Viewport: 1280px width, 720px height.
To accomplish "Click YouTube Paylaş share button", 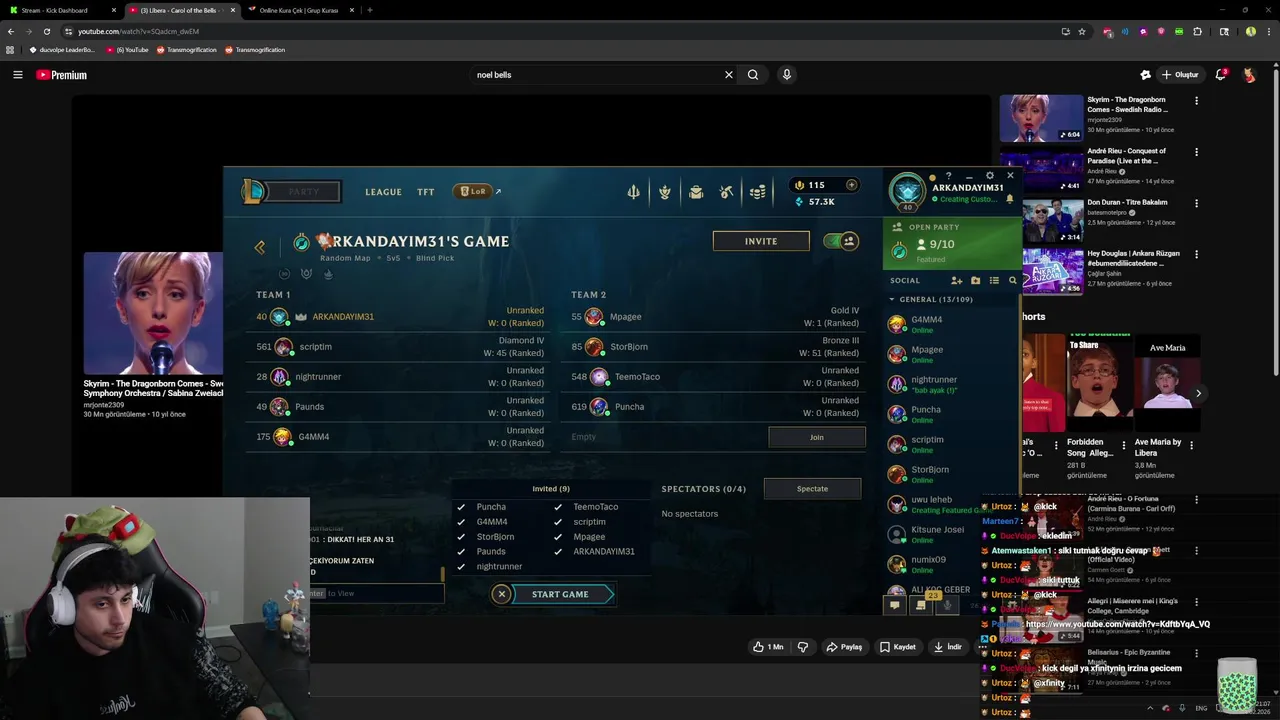I will click(844, 647).
